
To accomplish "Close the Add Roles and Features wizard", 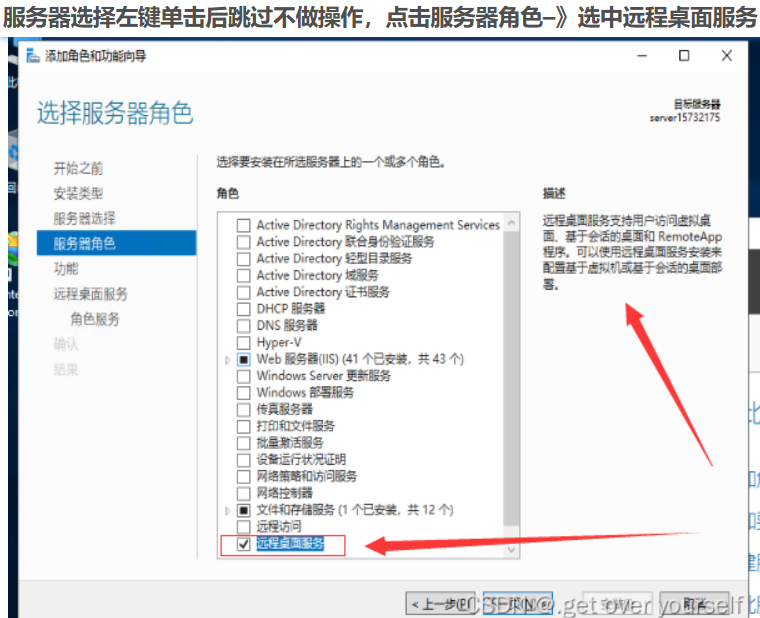I will click(727, 56).
